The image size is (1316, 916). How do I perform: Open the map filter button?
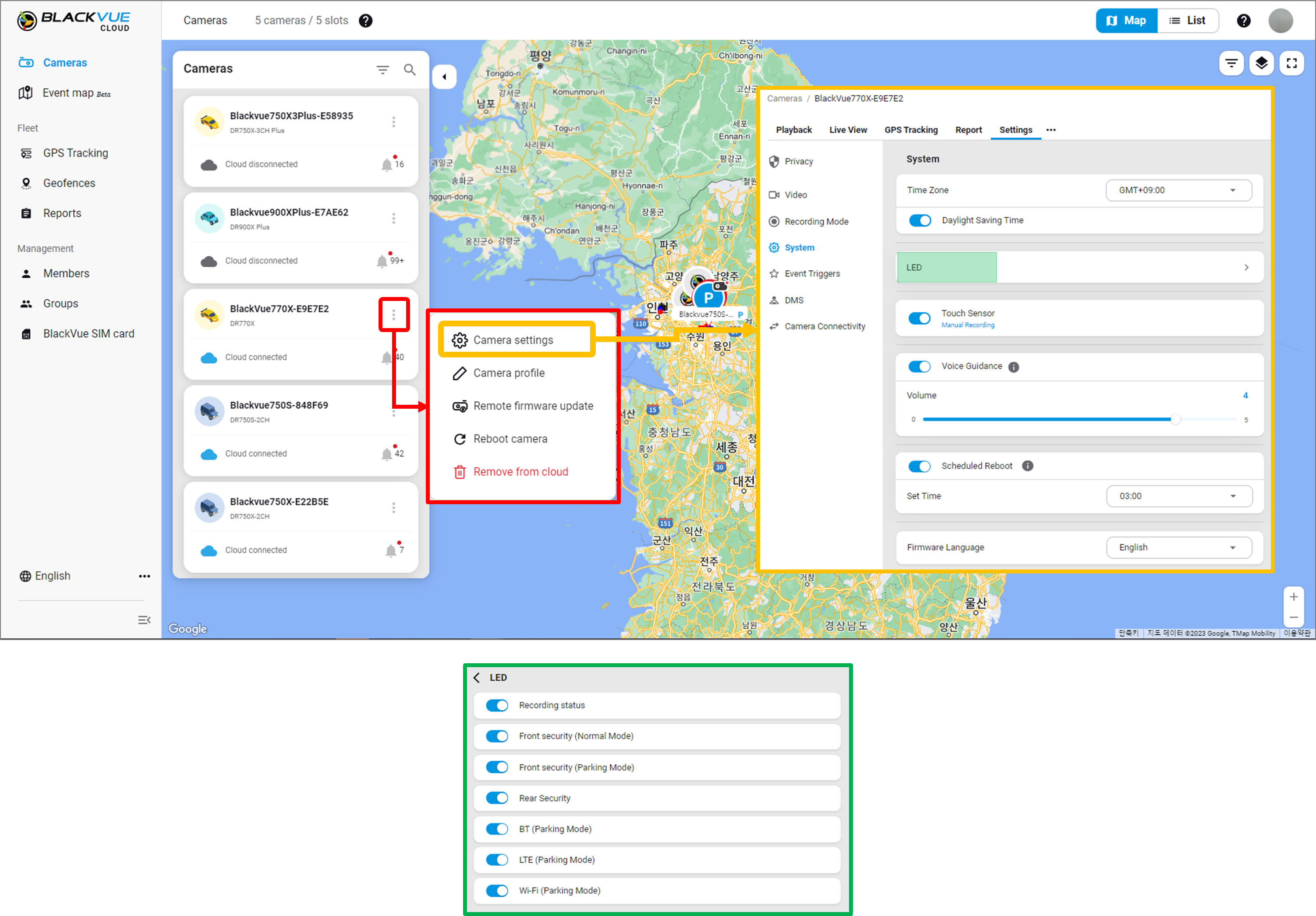click(x=1231, y=63)
